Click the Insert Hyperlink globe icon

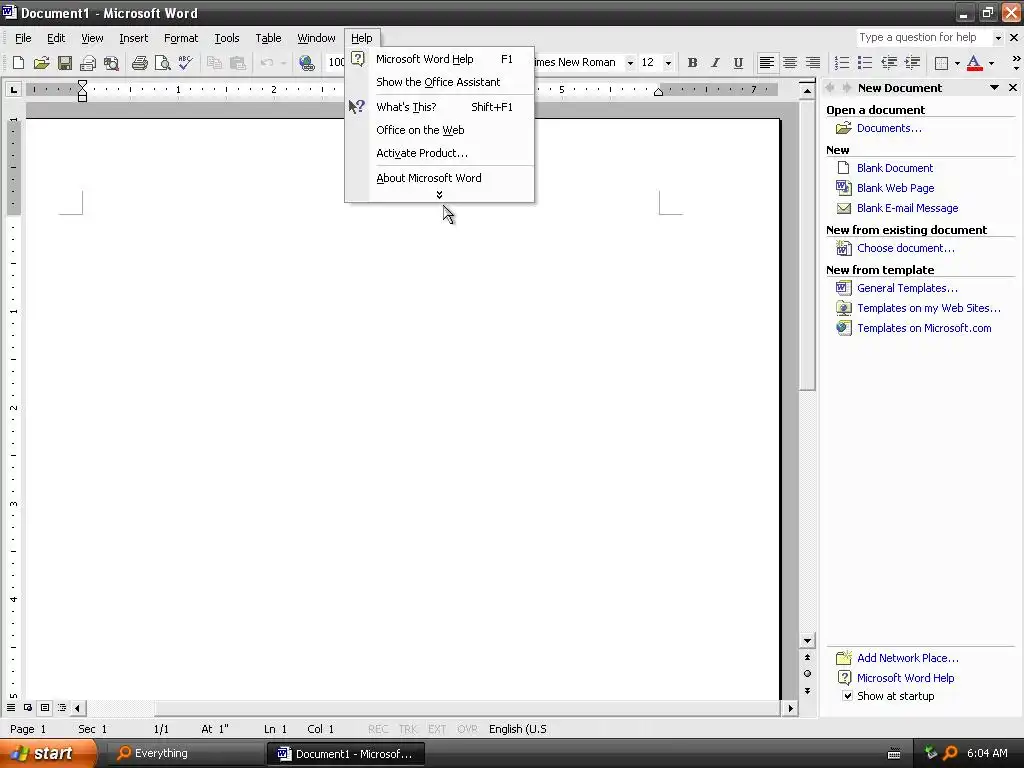click(306, 63)
